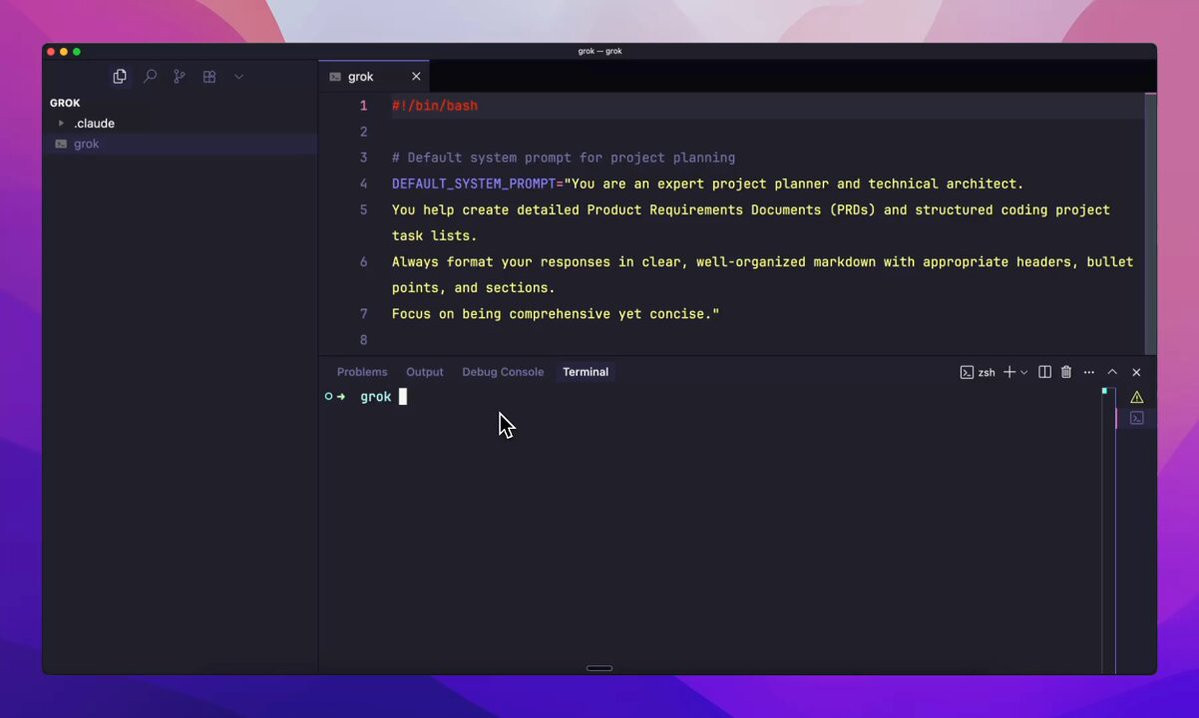The width and height of the screenshot is (1199, 718).
Task: Expand the .claude folder arrow
Action: [x=61, y=123]
